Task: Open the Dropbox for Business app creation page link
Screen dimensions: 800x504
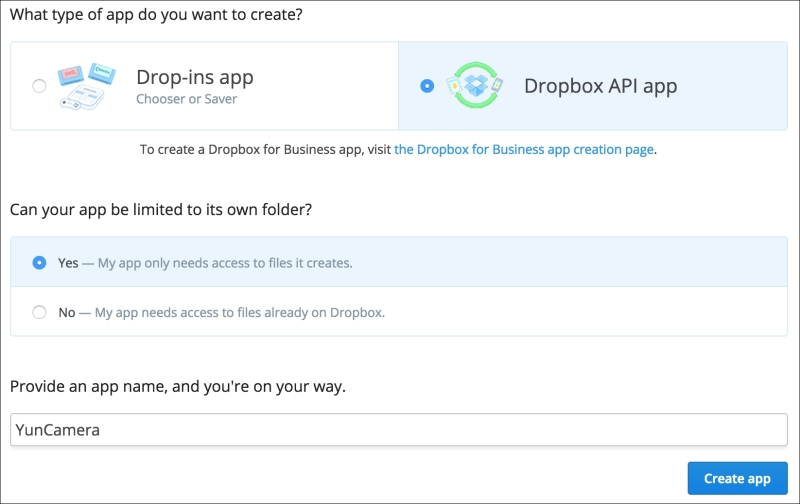Action: (x=524, y=149)
